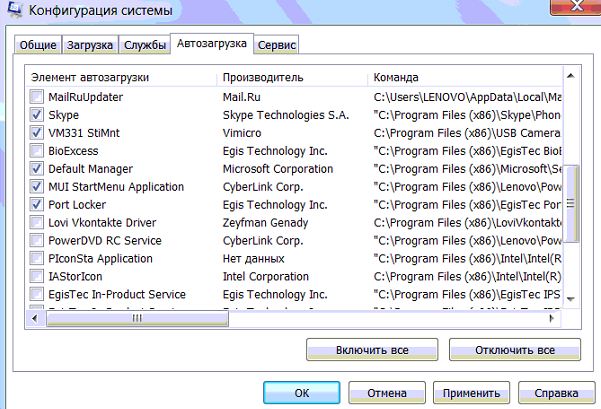Open the Общие tab
601x409 pixels.
pos(38,45)
